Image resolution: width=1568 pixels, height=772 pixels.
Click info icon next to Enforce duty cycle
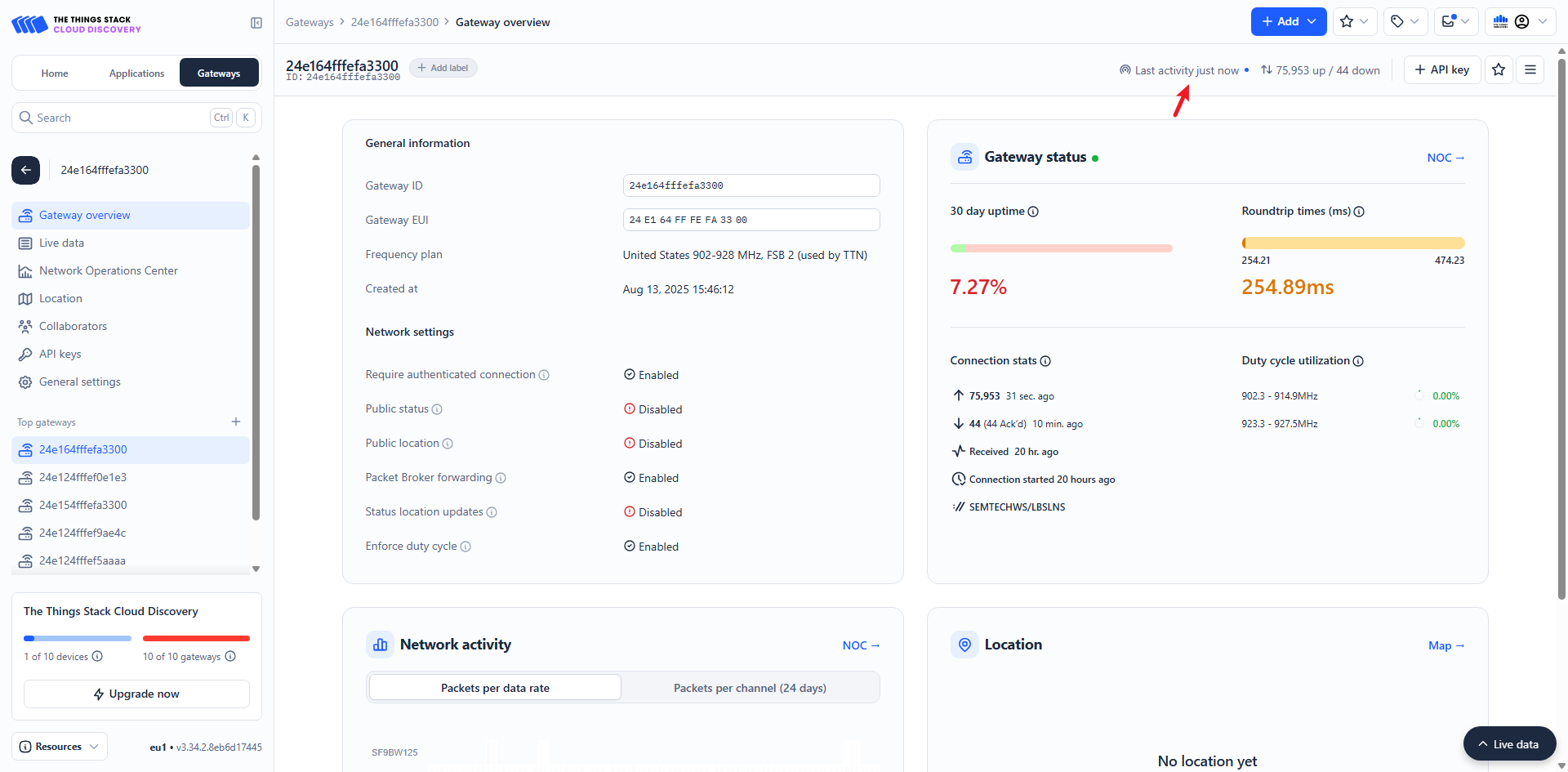tap(465, 547)
